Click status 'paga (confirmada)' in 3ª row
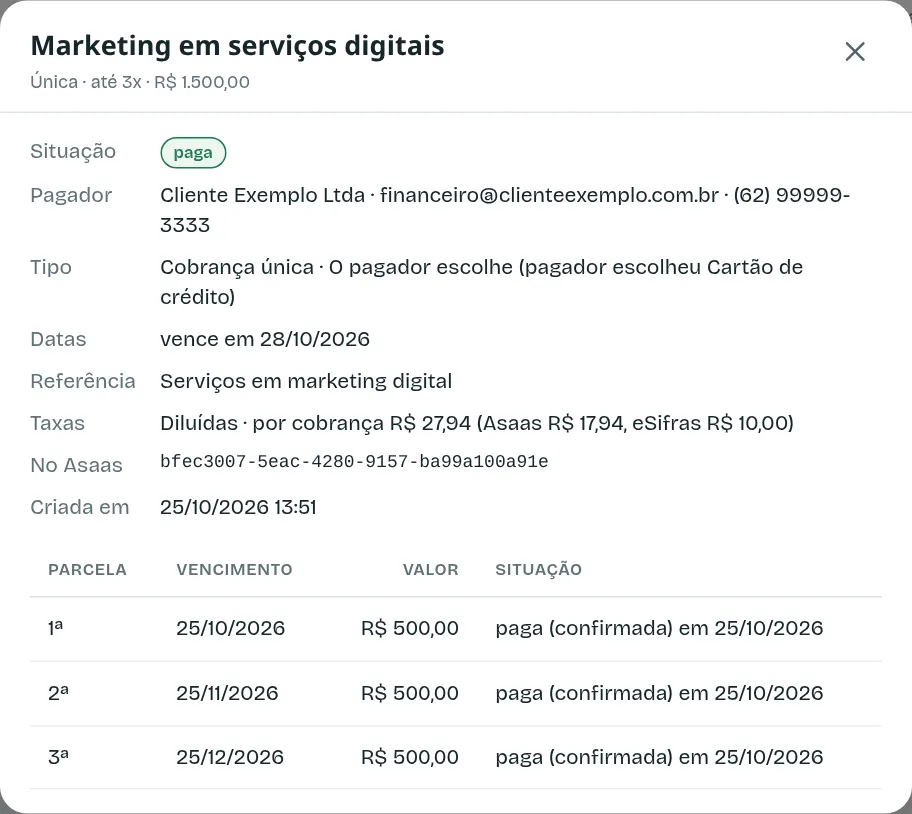The height and width of the screenshot is (814, 912). 584,758
